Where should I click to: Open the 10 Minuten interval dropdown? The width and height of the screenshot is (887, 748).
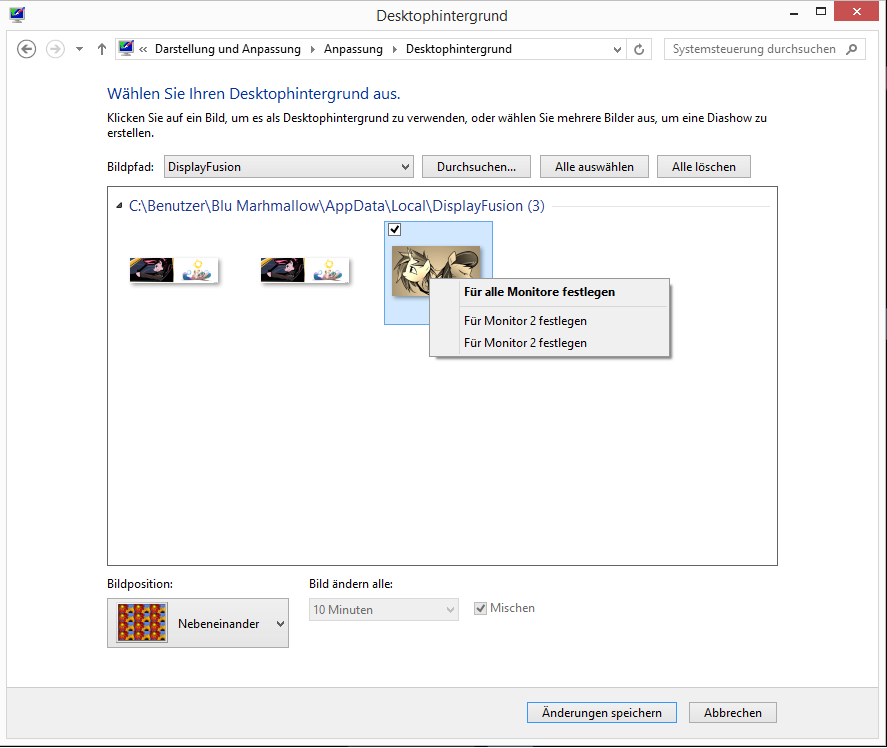(x=384, y=609)
